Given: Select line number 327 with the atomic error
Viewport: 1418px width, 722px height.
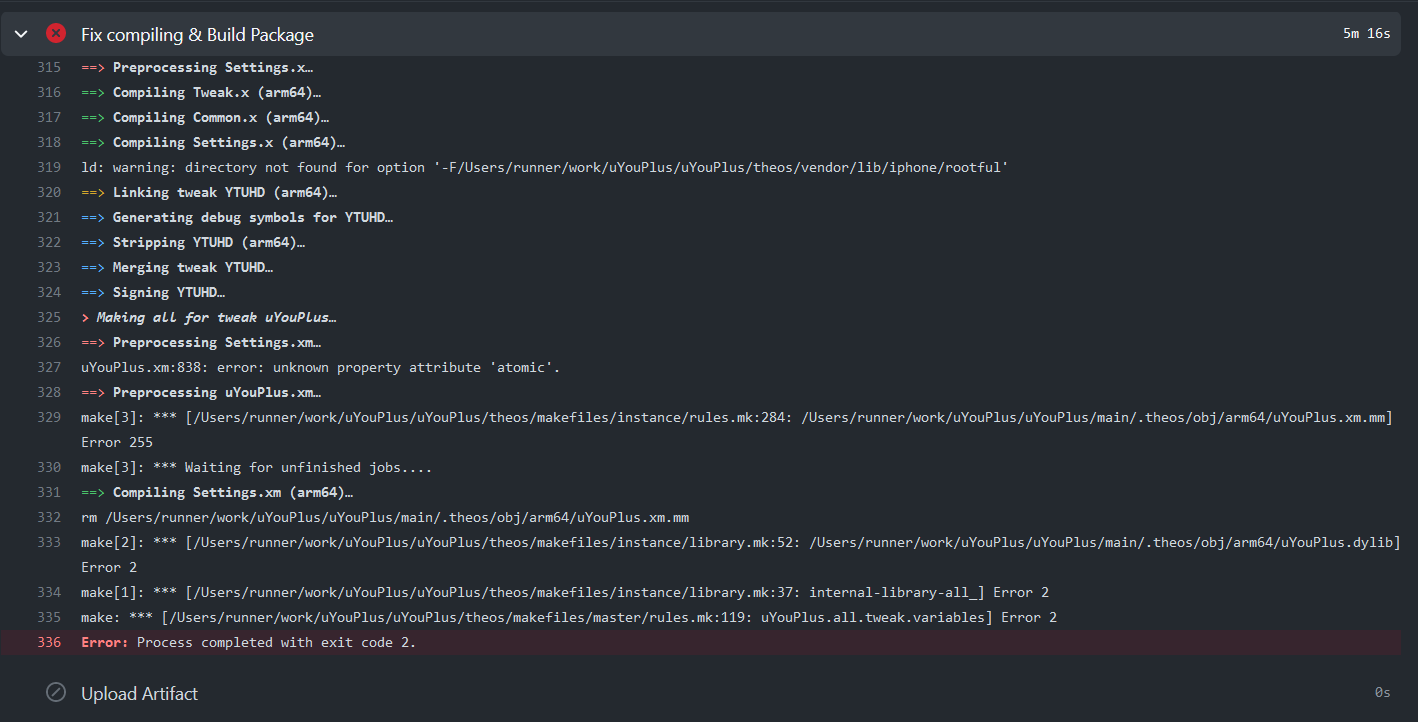Looking at the screenshot, I should pos(48,367).
